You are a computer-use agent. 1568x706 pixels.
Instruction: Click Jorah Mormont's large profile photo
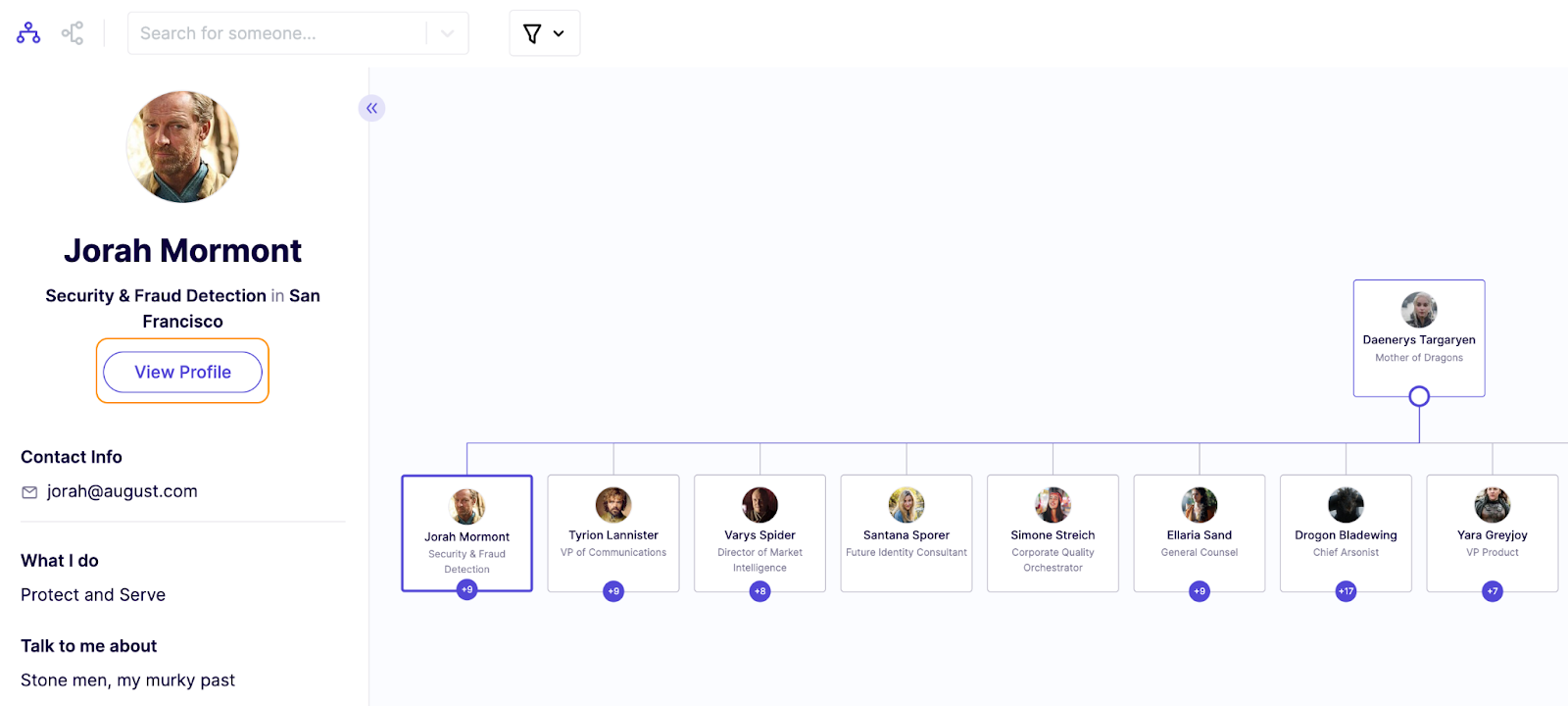[x=182, y=147]
